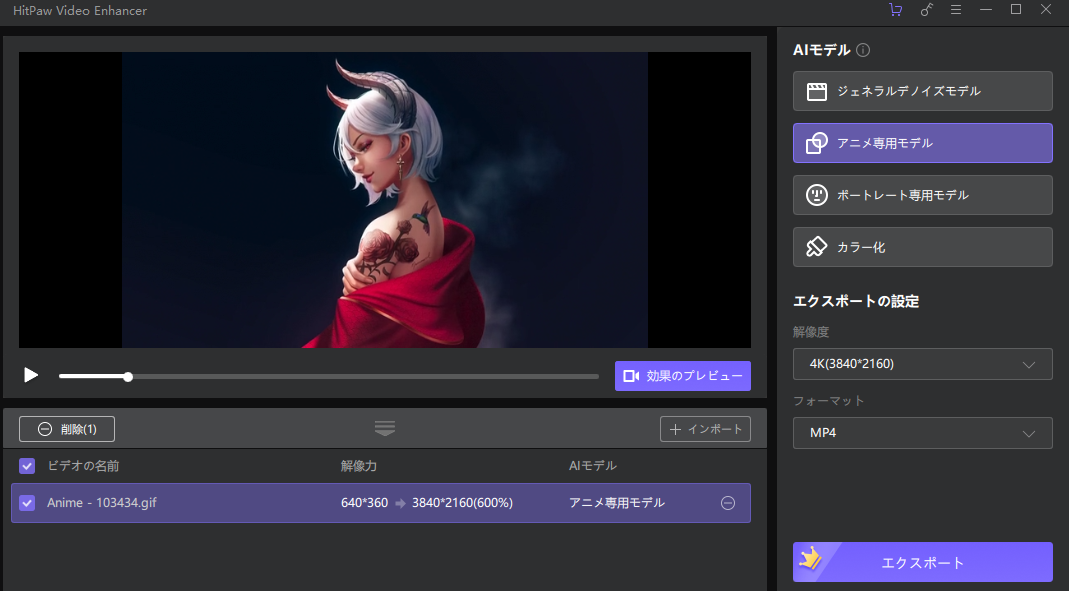
Task: Select the アニメ専用モデル model button
Action: (922, 143)
